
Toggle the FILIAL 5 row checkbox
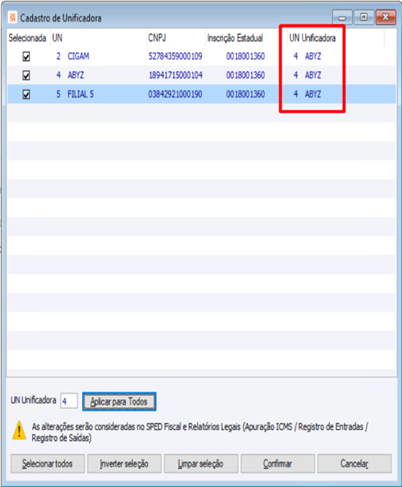pyautogui.click(x=26, y=94)
